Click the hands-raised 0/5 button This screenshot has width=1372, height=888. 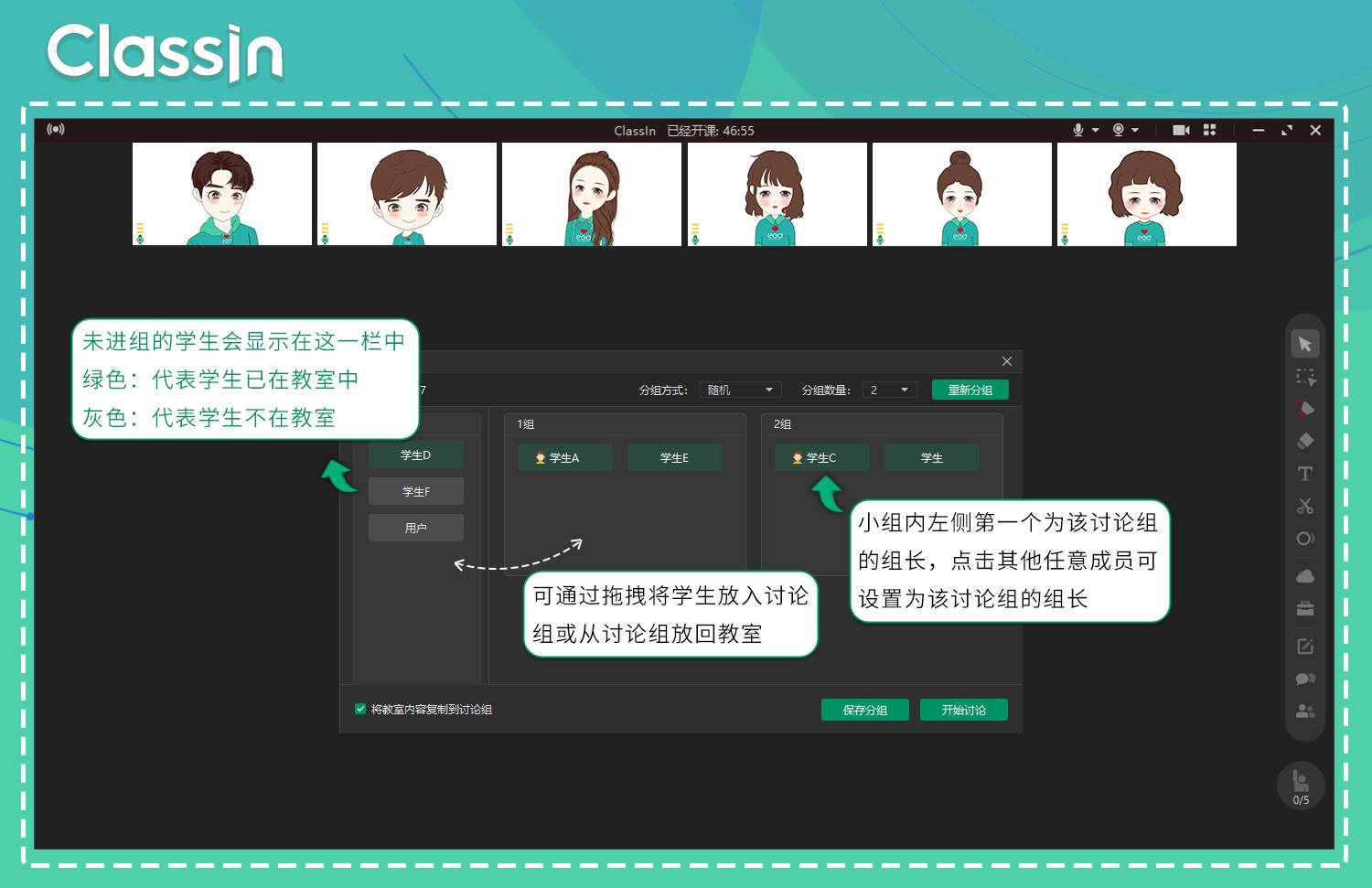[1301, 786]
